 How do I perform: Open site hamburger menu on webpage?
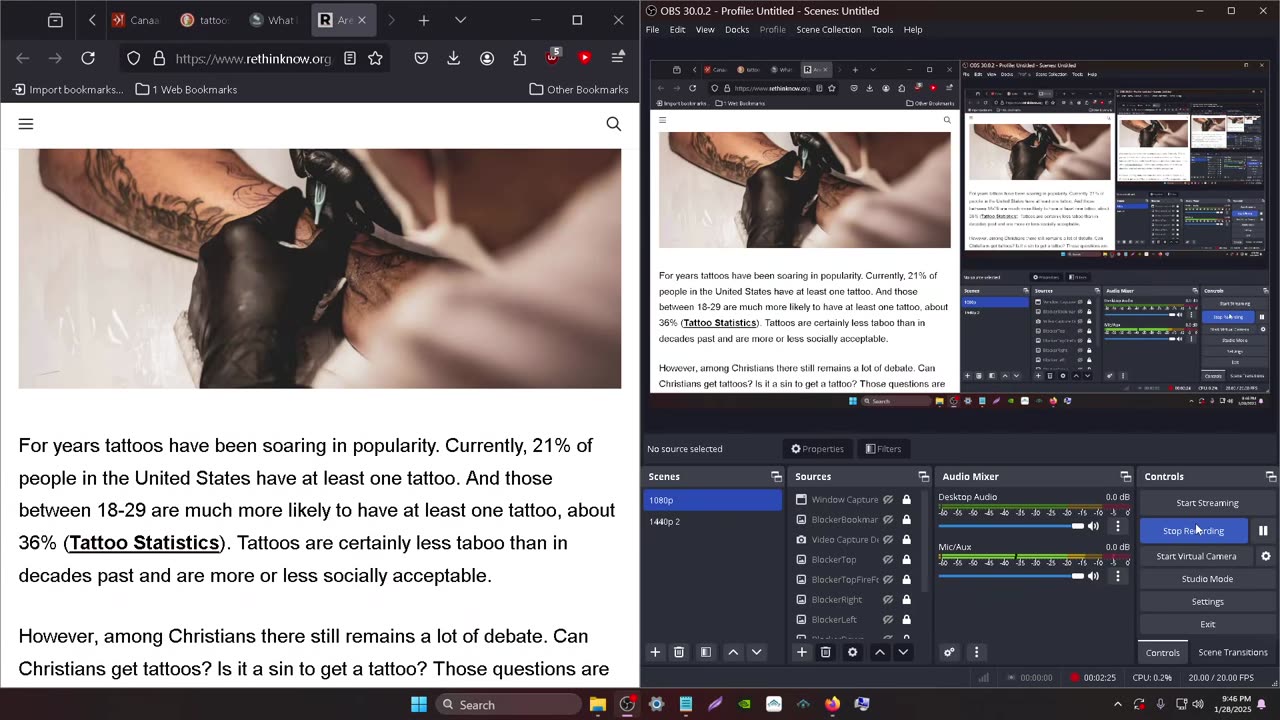coord(26,124)
